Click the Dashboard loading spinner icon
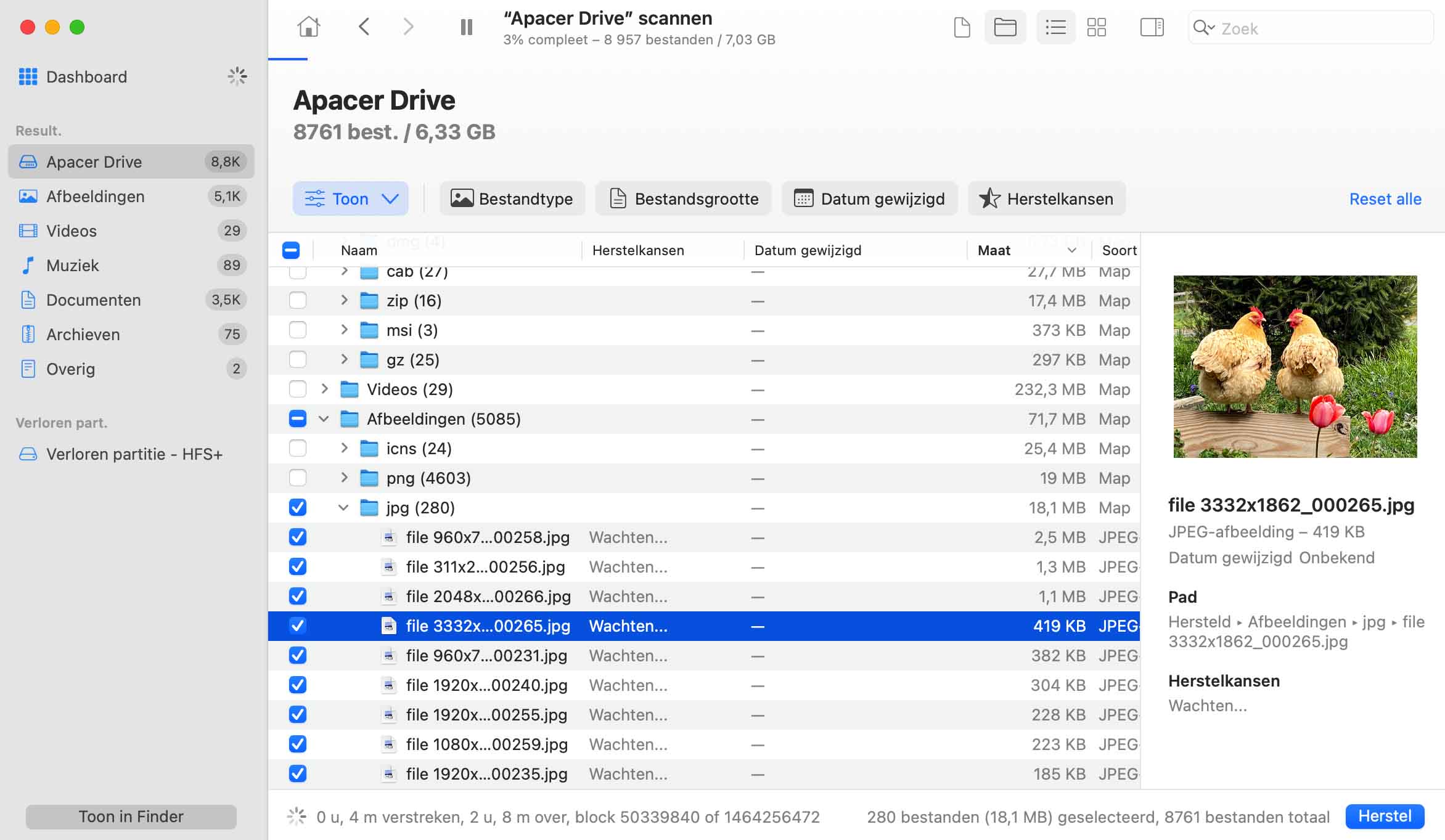 (237, 76)
